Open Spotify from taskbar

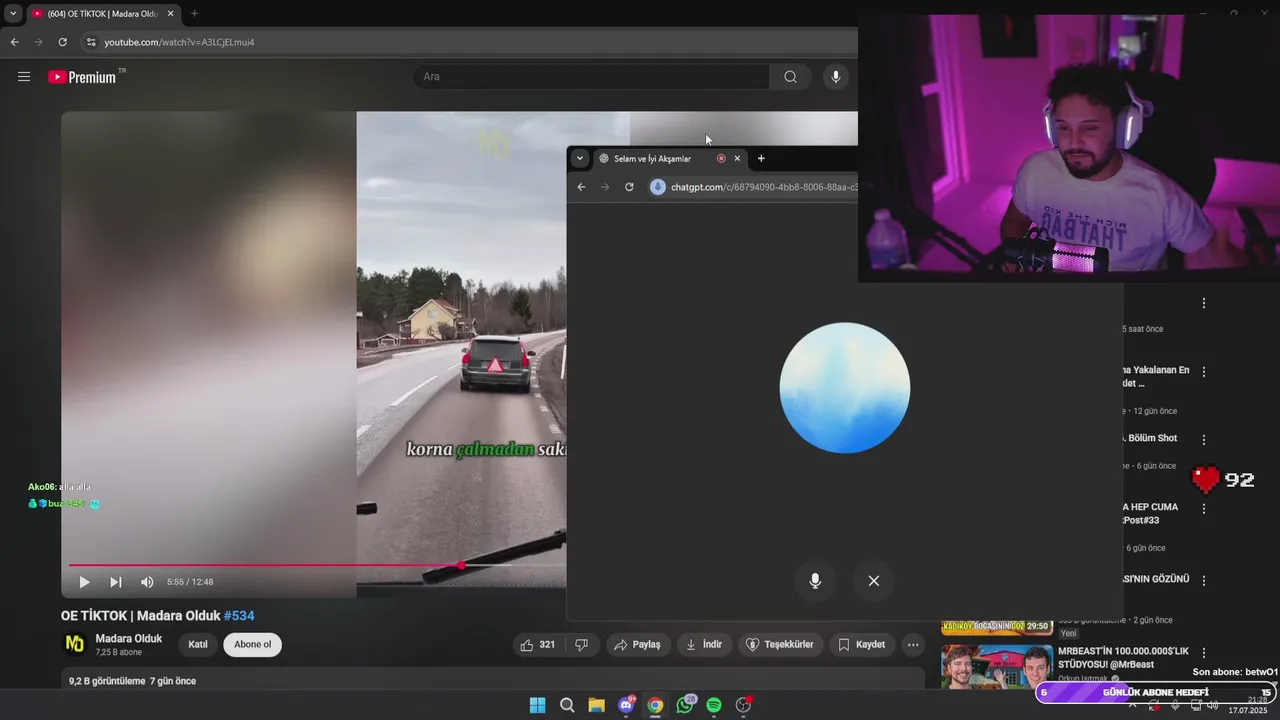coord(714,705)
